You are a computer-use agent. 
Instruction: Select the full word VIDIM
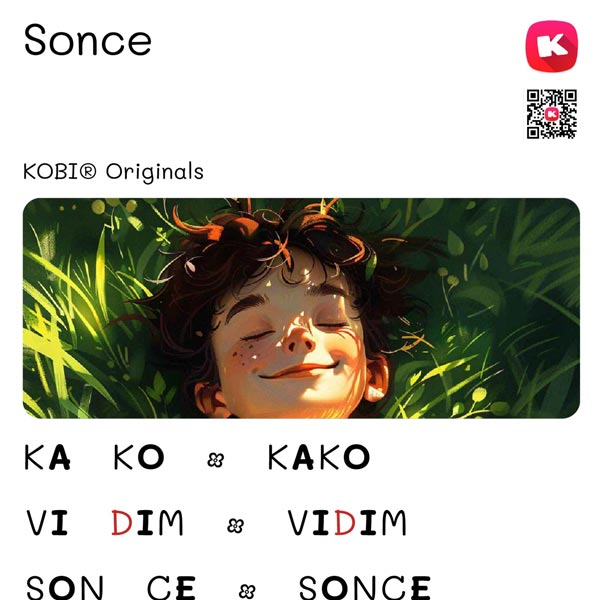[347, 522]
